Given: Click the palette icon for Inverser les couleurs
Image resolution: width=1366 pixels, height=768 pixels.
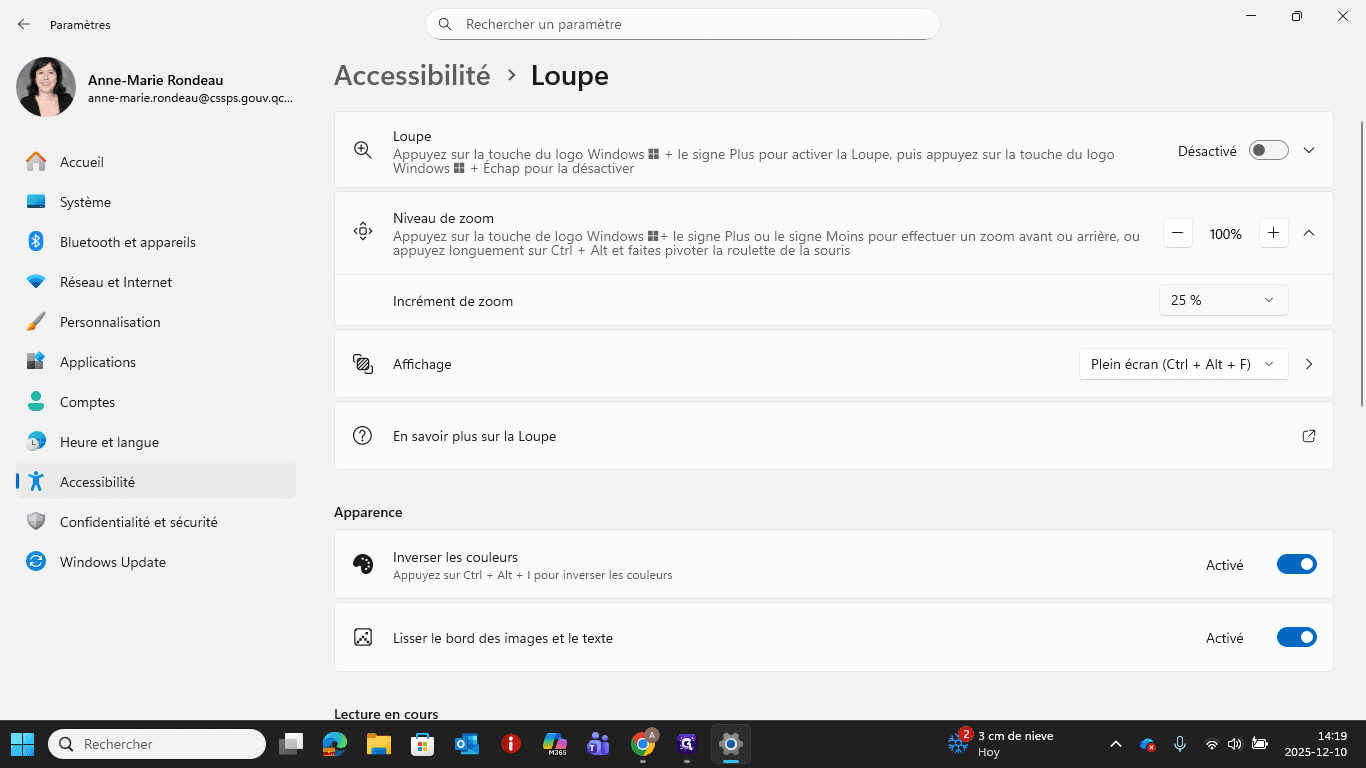Looking at the screenshot, I should (x=363, y=564).
